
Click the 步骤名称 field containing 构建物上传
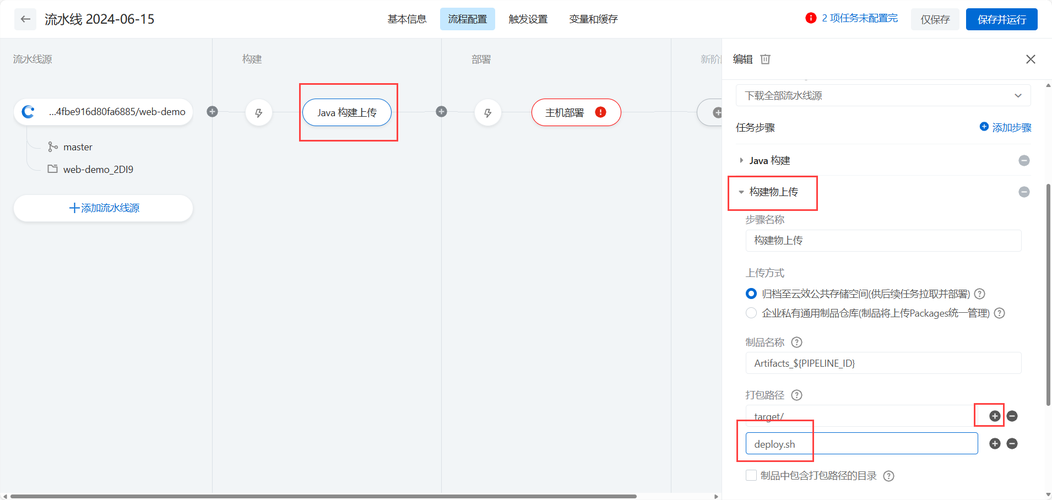pos(883,240)
